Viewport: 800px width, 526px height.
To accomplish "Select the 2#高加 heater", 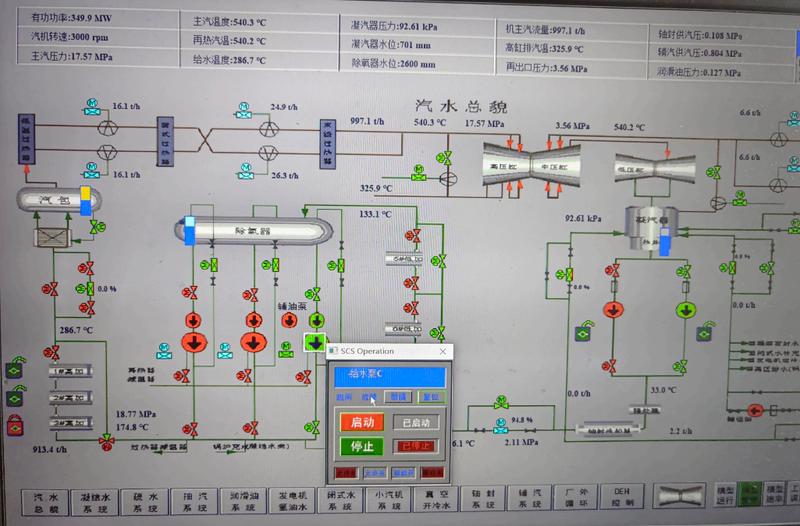I will coord(71,397).
